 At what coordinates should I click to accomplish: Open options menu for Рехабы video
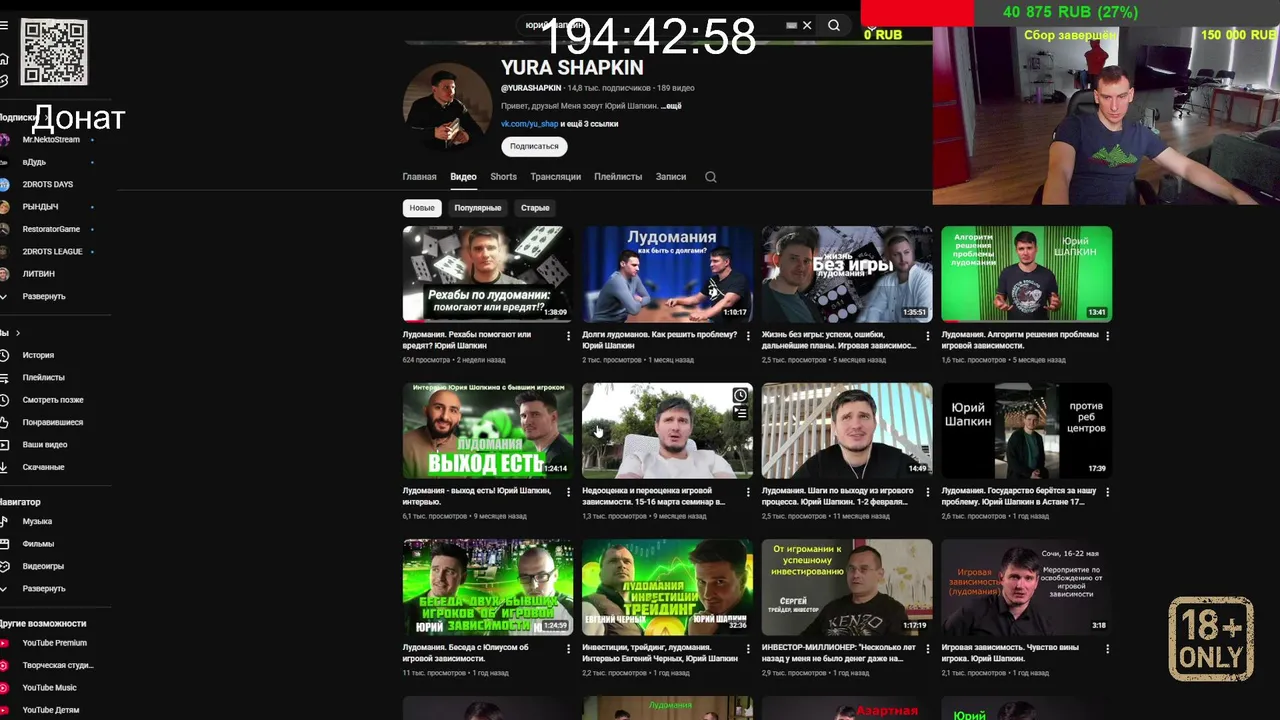pyautogui.click(x=568, y=336)
